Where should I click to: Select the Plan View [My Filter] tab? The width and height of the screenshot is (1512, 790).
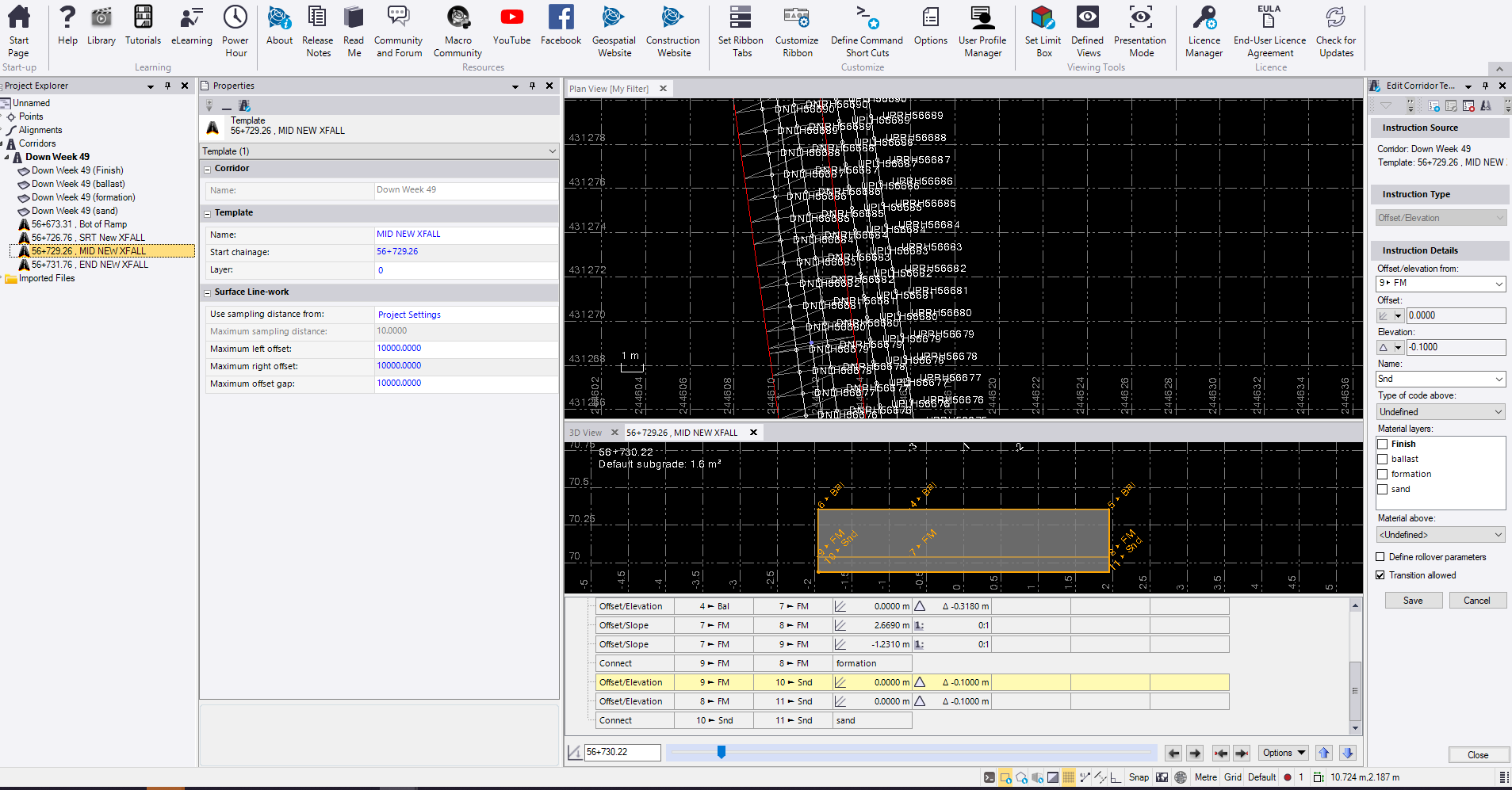pyautogui.click(x=608, y=89)
